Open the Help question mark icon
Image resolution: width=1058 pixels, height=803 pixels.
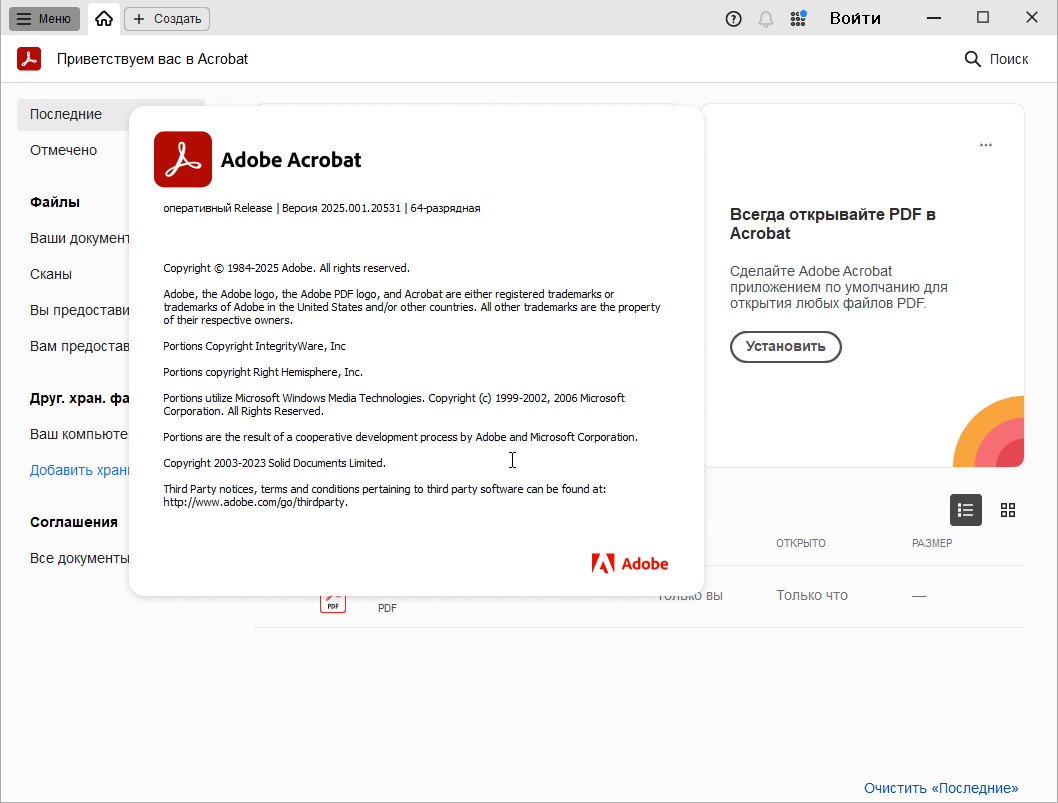pyautogui.click(x=733, y=19)
